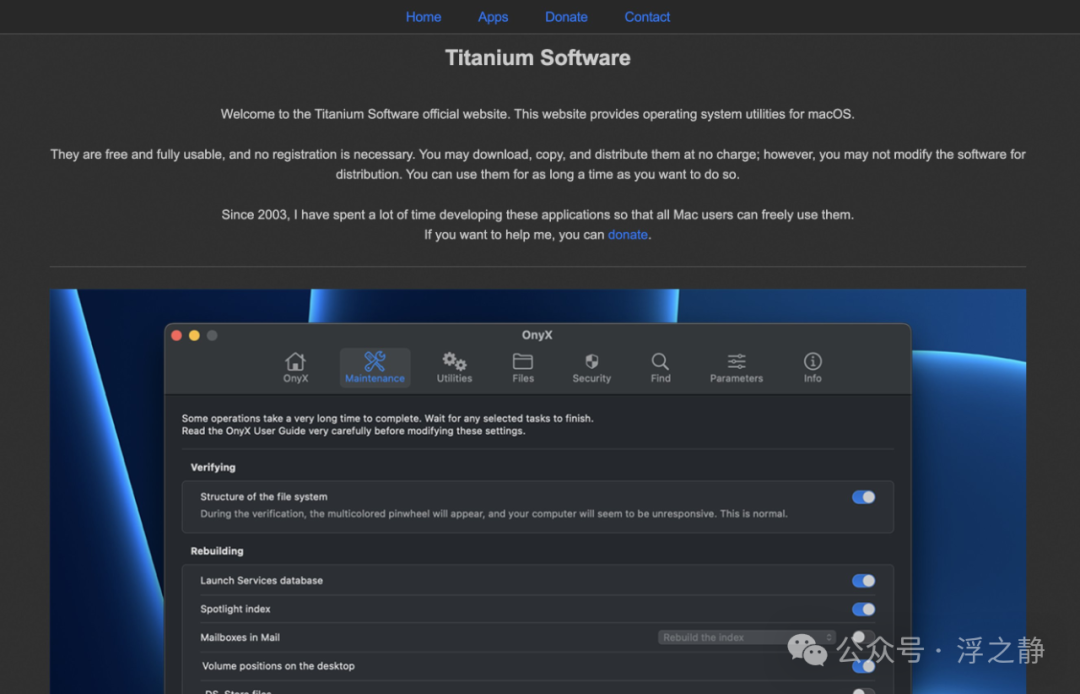This screenshot has width=1080, height=694.
Task: Open the OnyX home toolbar icon
Action: click(295, 368)
